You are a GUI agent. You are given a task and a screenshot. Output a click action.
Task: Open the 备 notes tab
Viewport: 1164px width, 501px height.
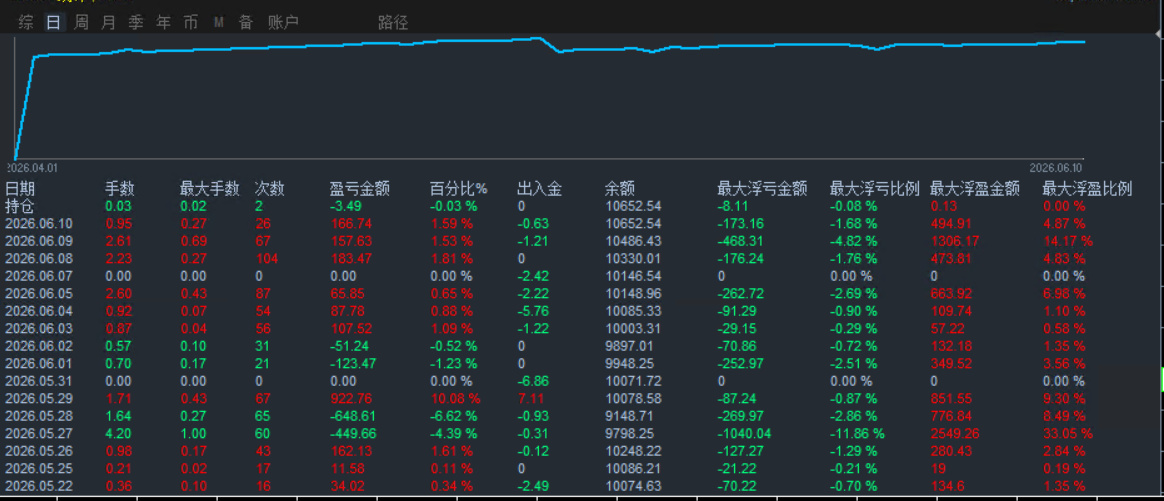pos(246,23)
